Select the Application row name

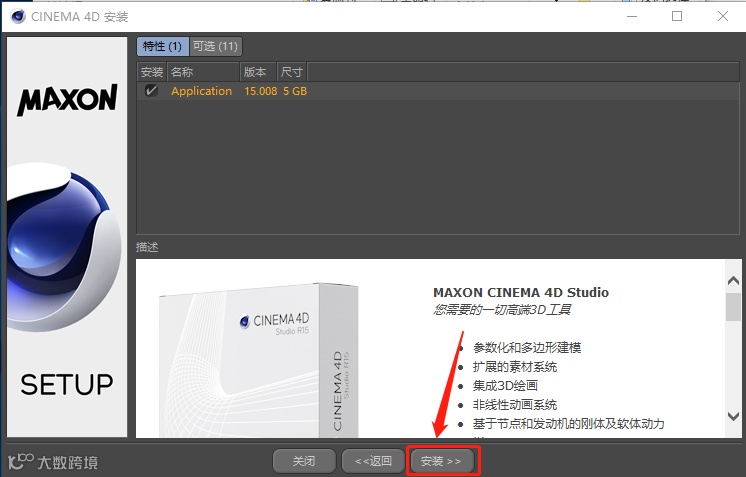tap(201, 91)
